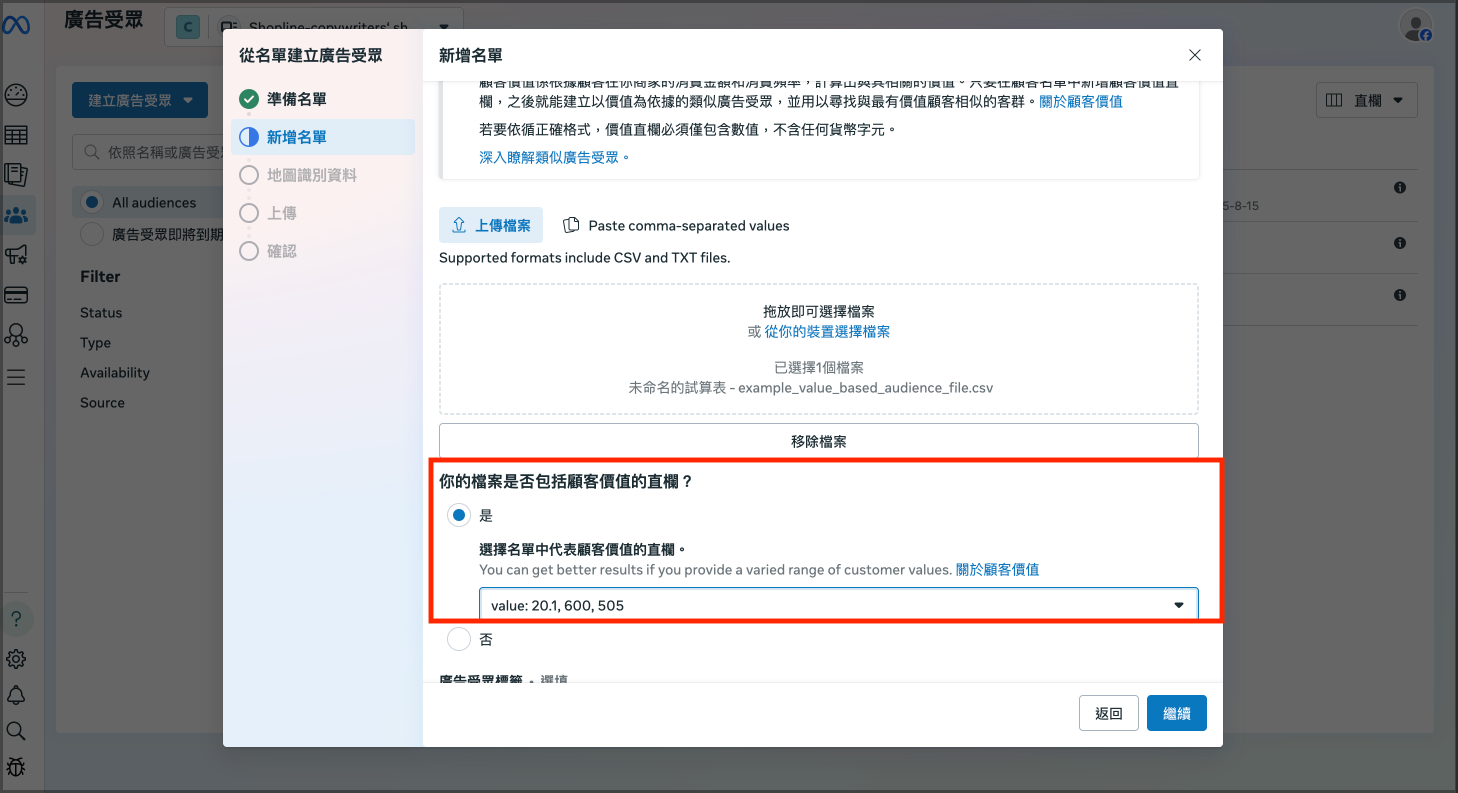Expand the 直欄 columns dropdown
Screen dimensions: 1458x793
pos(1365,100)
